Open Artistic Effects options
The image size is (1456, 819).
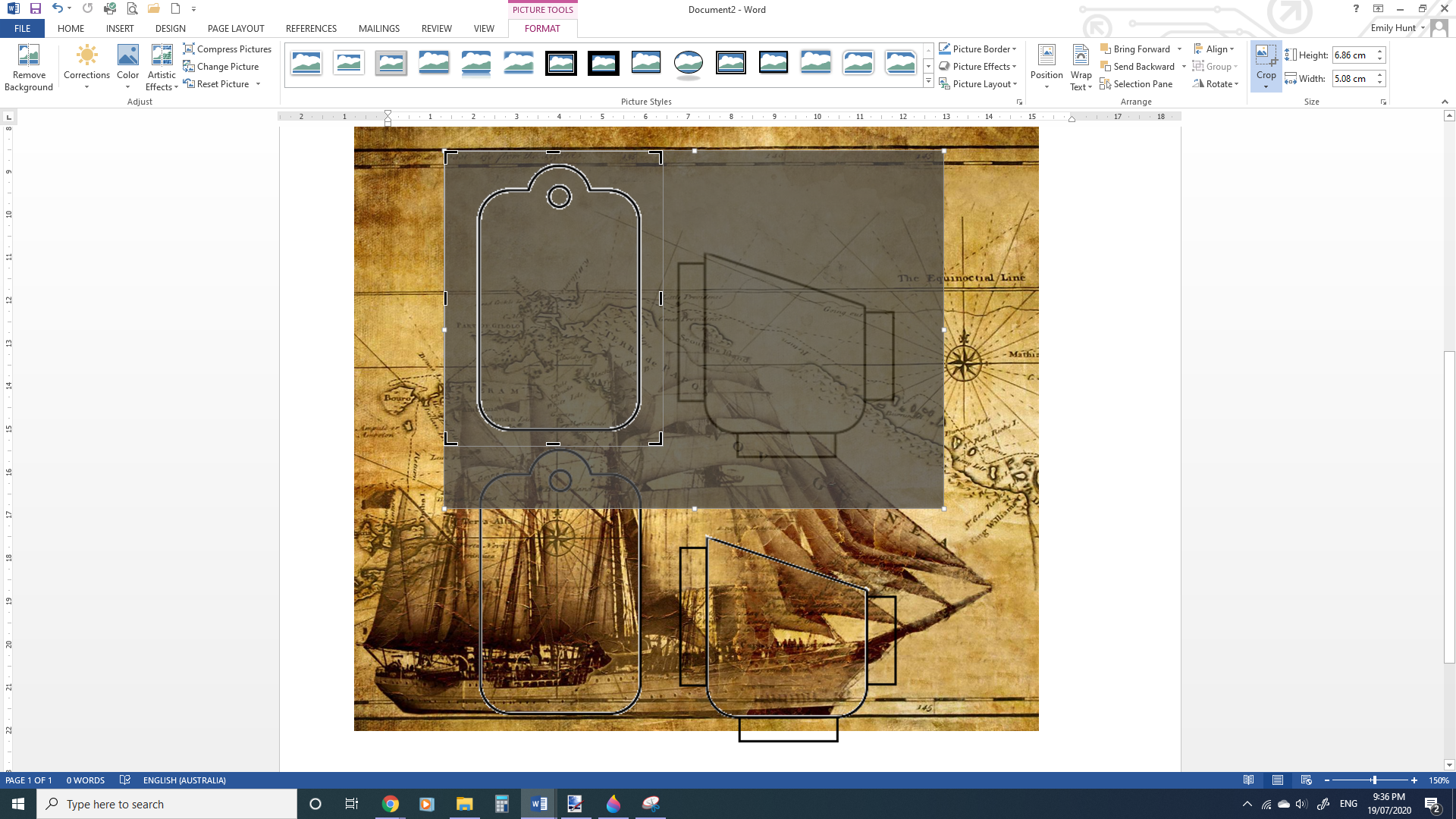click(x=162, y=67)
